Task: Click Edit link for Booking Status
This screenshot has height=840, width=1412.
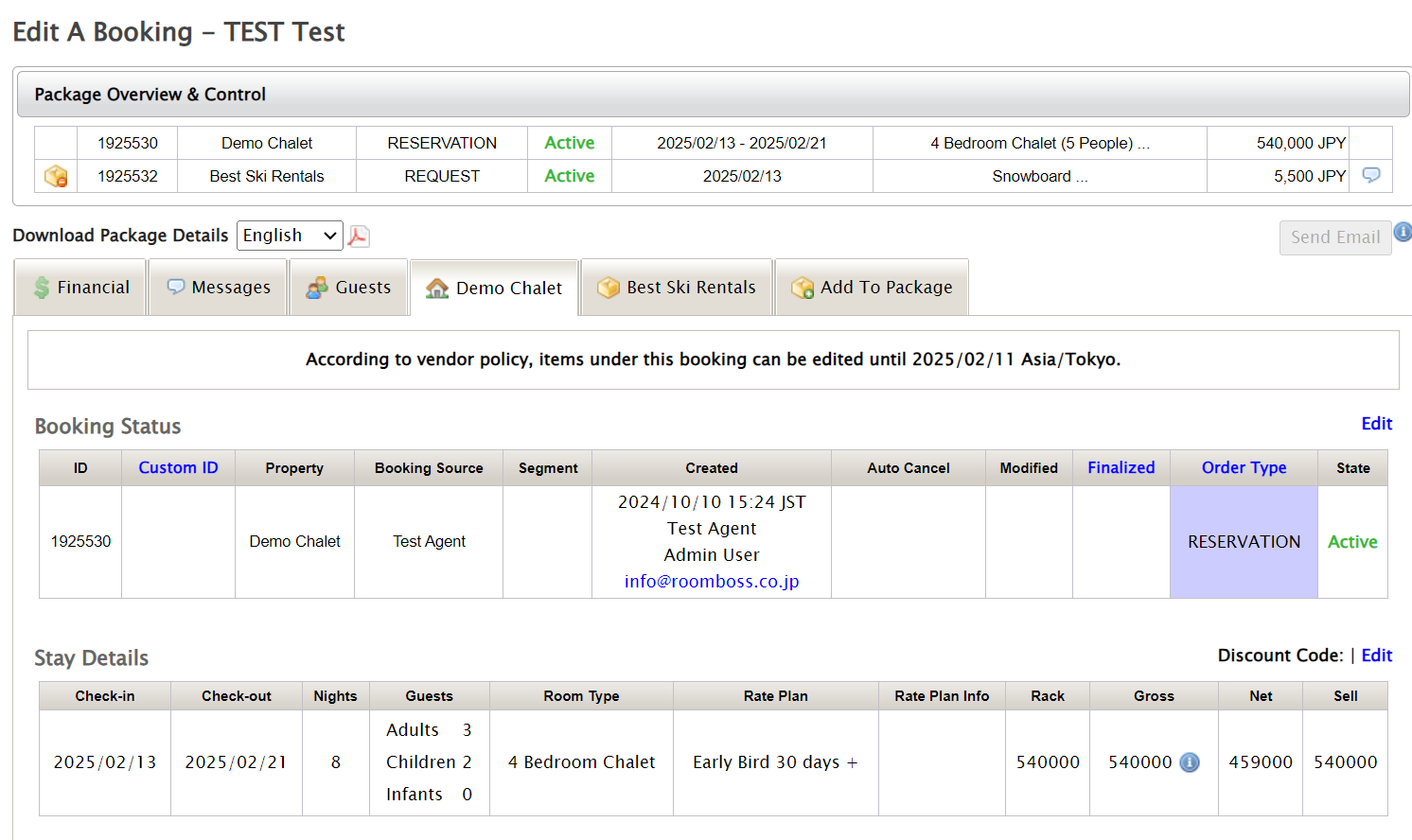Action: pyautogui.click(x=1376, y=424)
